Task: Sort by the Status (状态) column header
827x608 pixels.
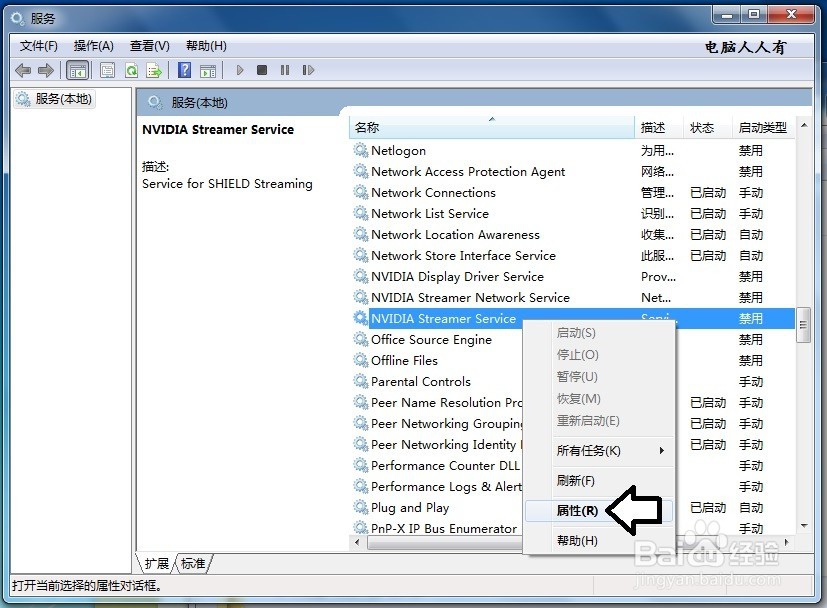Action: (x=707, y=128)
